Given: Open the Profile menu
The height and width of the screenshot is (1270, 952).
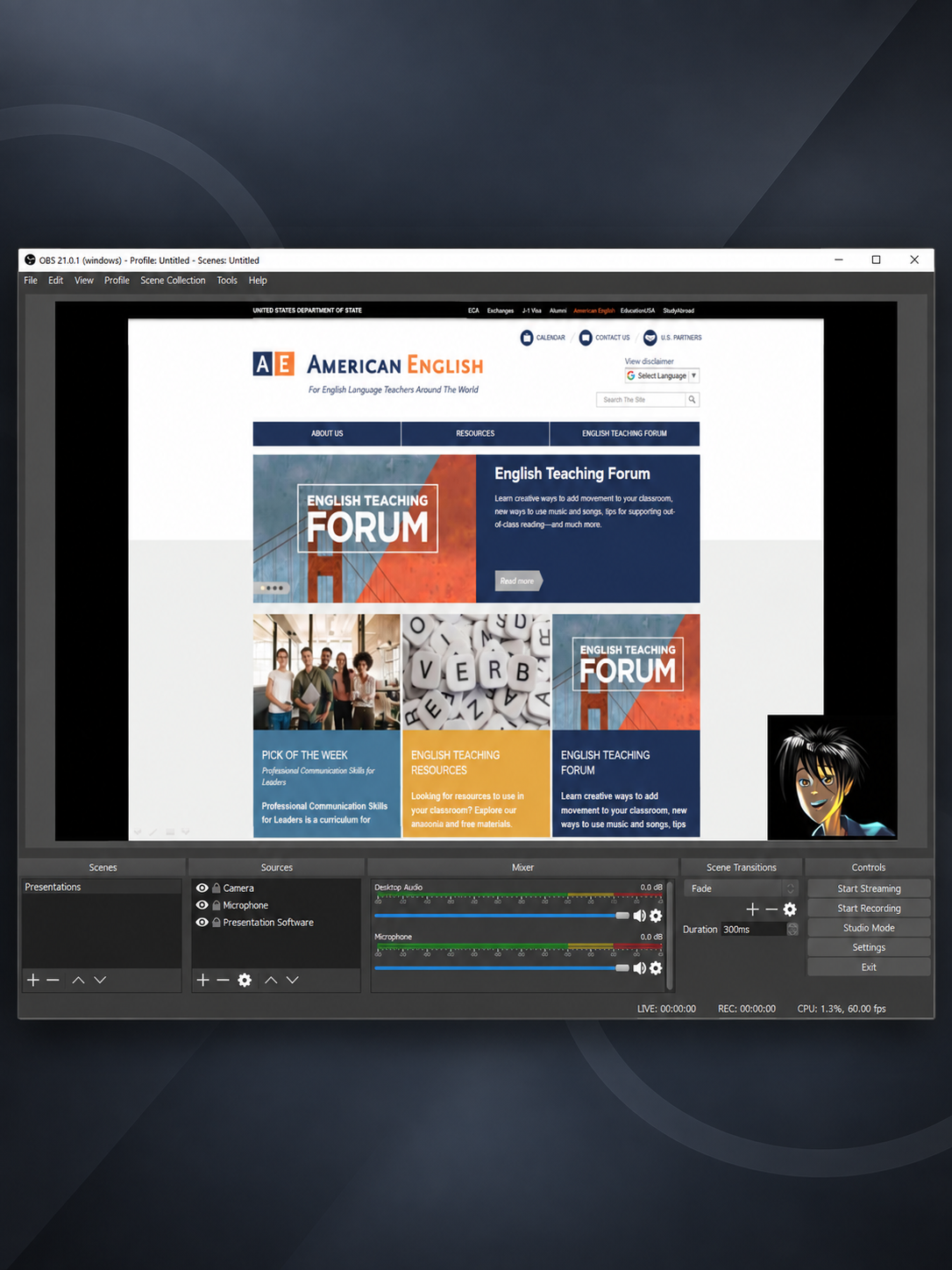Looking at the screenshot, I should click(x=117, y=281).
